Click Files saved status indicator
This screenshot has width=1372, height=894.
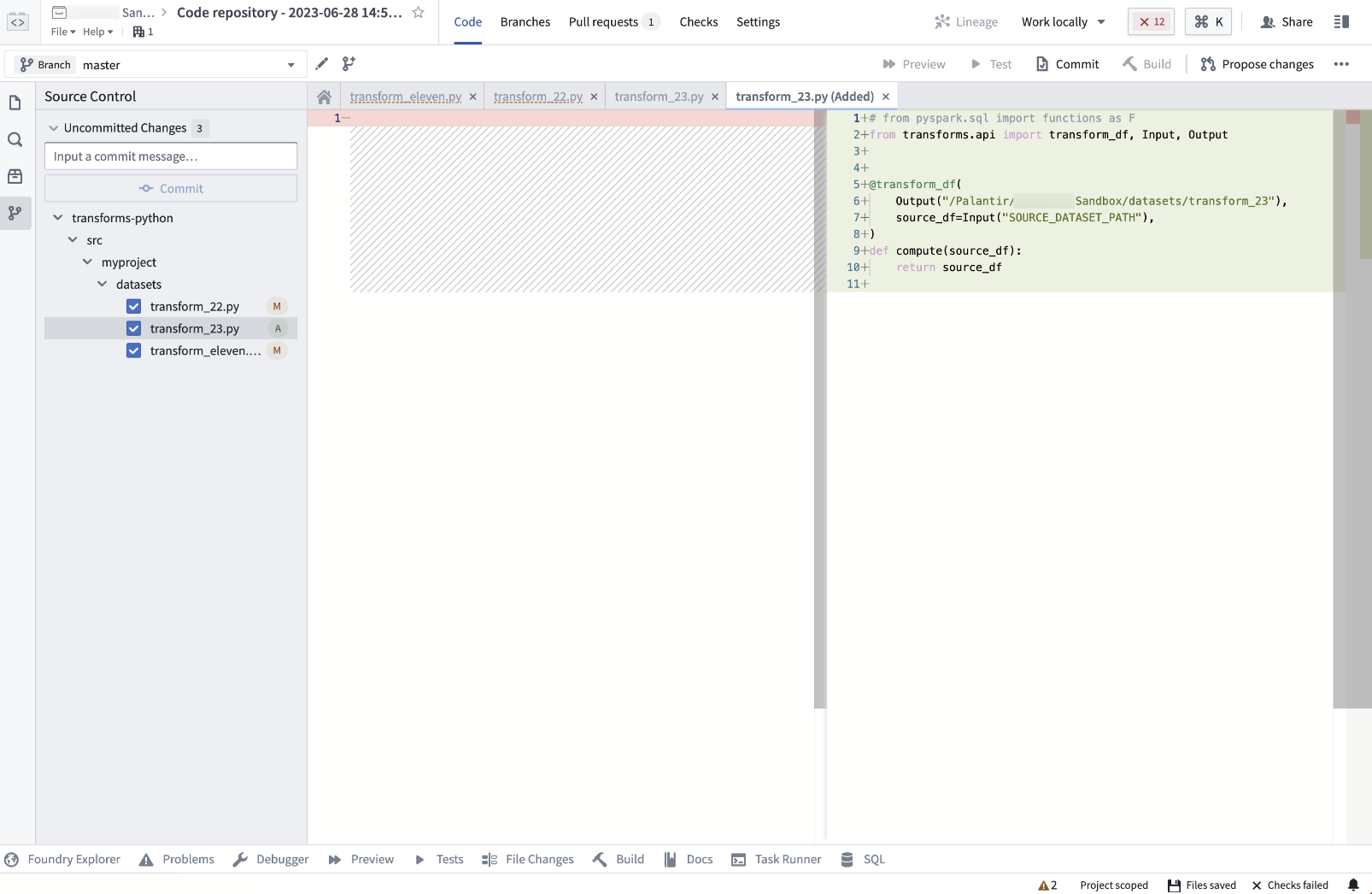pyautogui.click(x=1202, y=885)
